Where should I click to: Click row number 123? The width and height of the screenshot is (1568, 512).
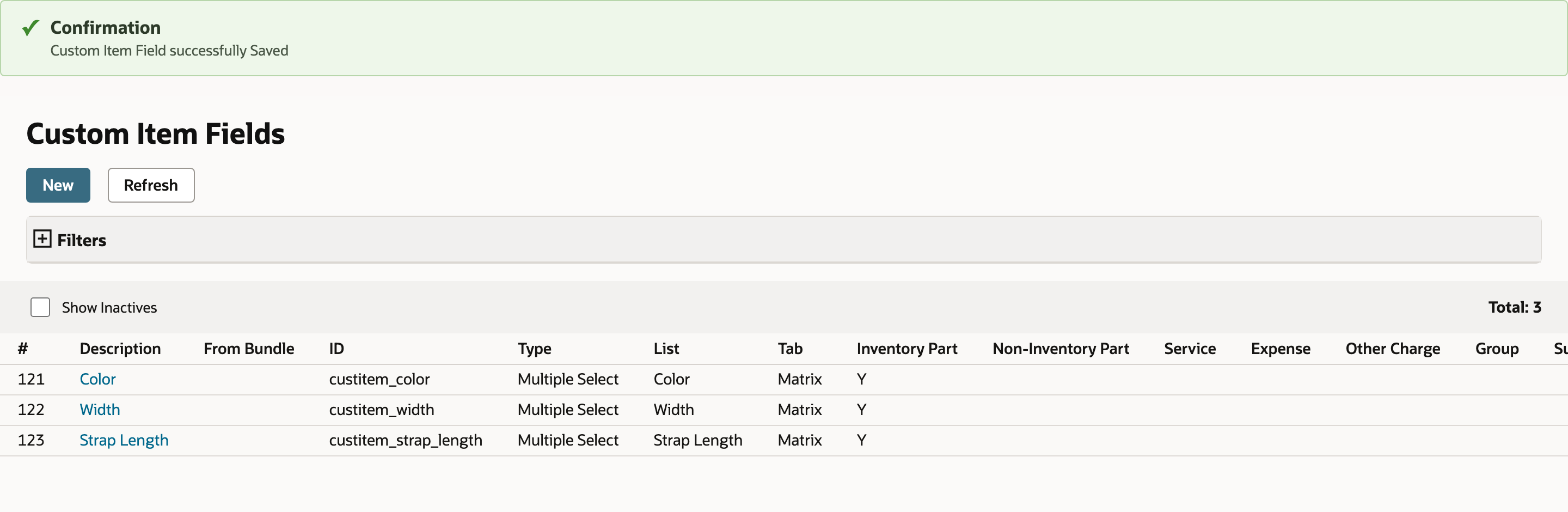point(31,440)
